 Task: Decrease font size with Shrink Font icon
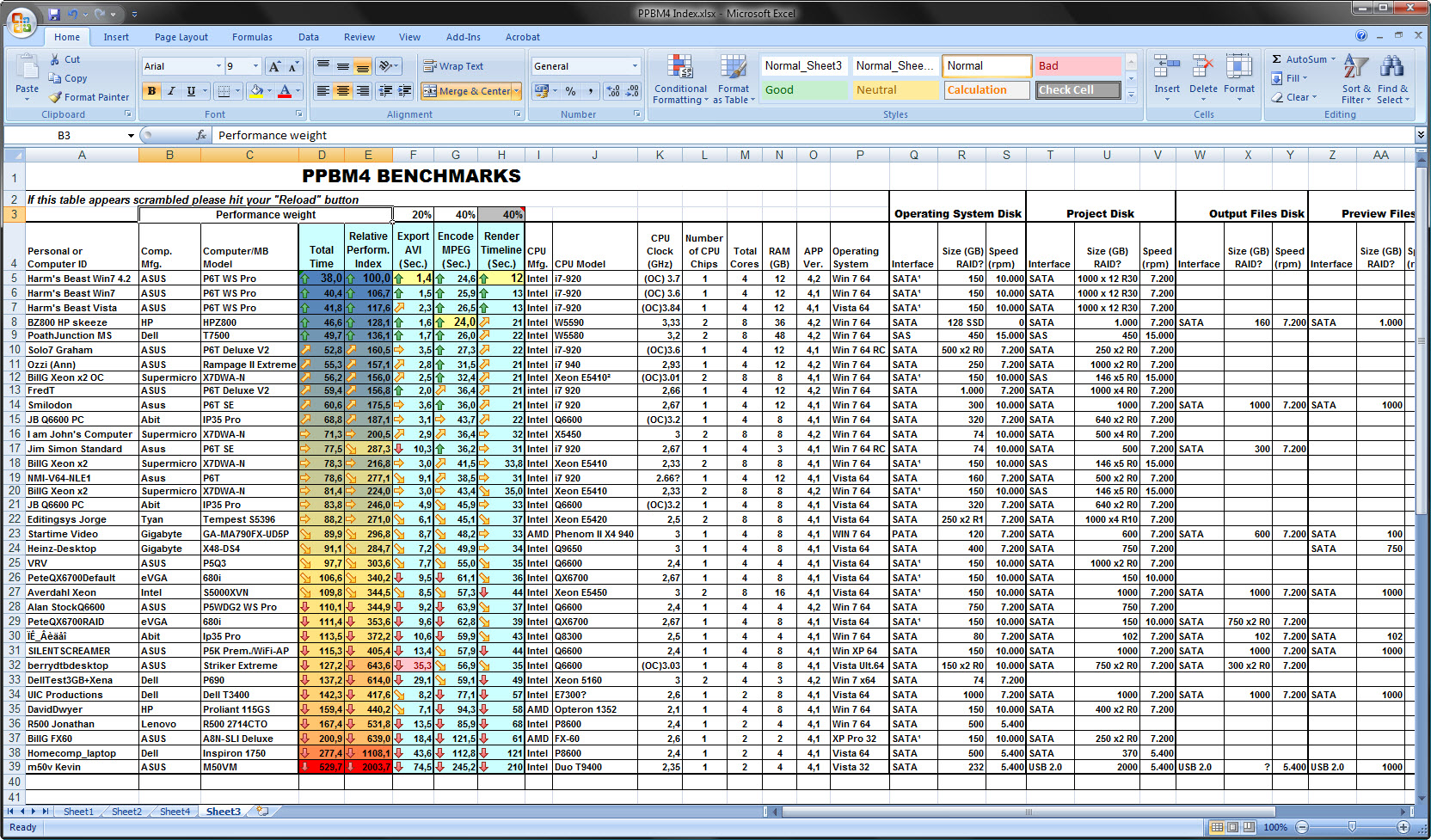tap(293, 66)
